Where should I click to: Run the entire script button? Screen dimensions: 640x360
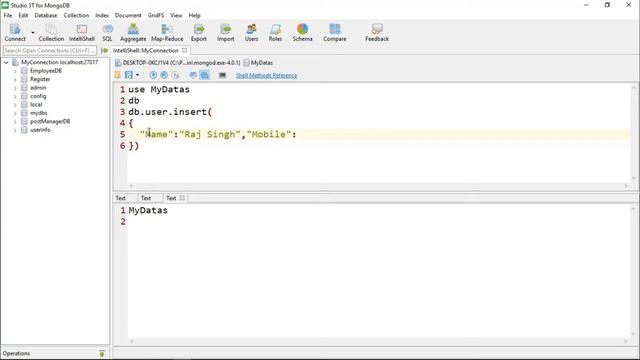[153, 75]
